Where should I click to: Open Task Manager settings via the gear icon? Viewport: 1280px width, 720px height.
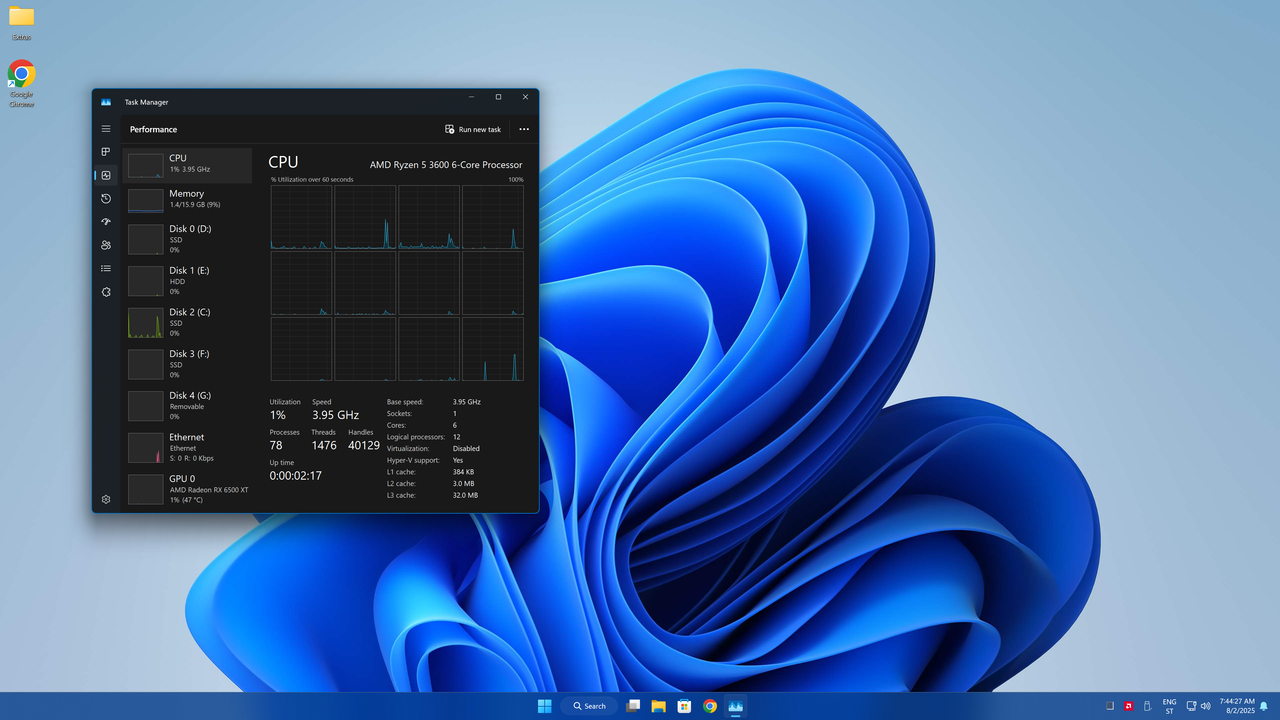pyautogui.click(x=106, y=499)
